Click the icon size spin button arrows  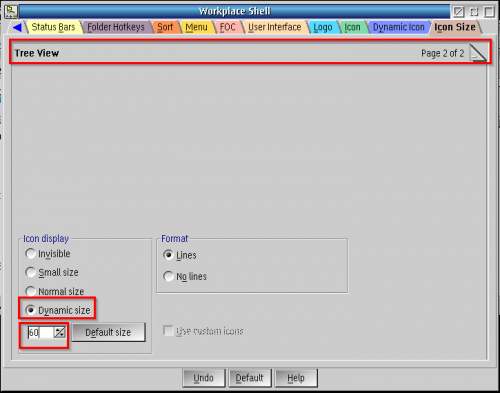(x=60, y=332)
